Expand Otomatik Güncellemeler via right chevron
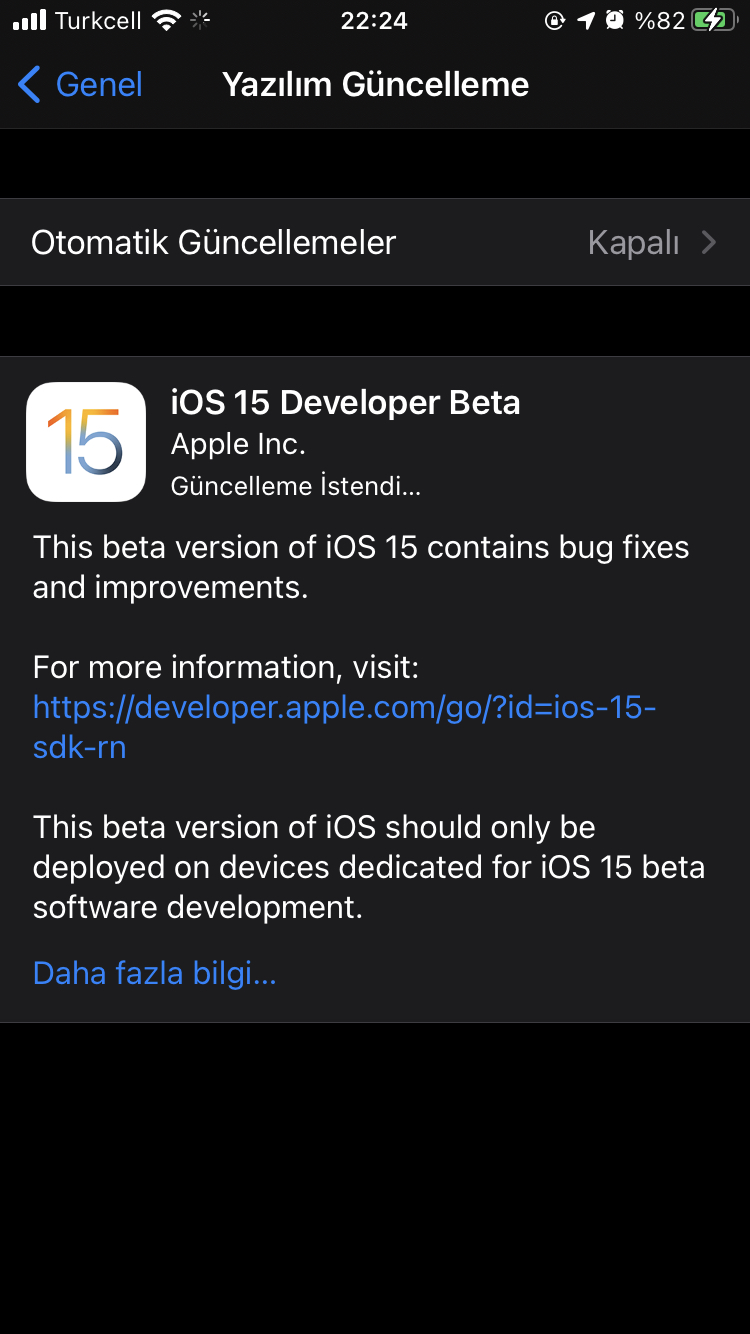The image size is (750, 1334). [x=709, y=242]
